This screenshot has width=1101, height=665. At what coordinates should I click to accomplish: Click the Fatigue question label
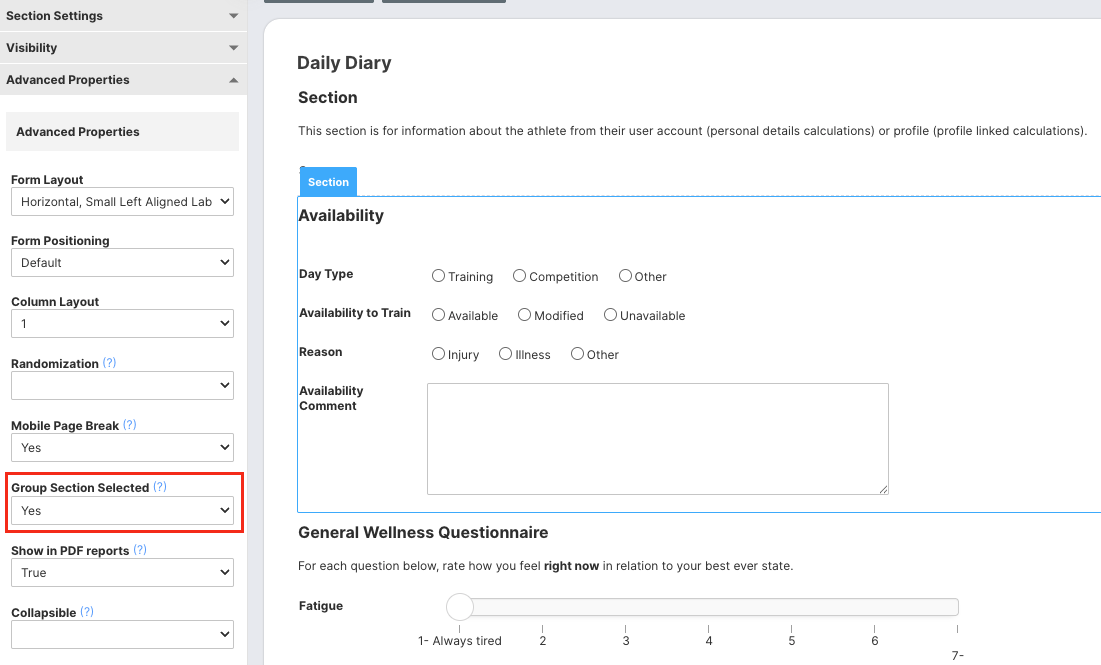[321, 606]
